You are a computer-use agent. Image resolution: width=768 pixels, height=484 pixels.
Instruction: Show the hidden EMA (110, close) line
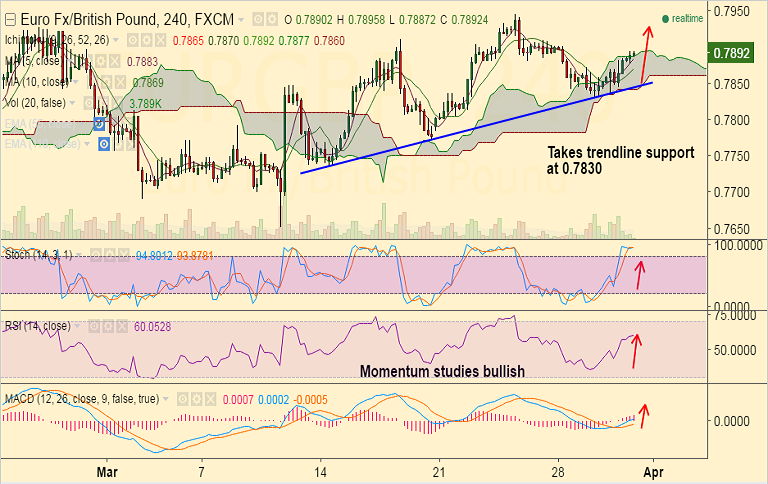[x=104, y=144]
